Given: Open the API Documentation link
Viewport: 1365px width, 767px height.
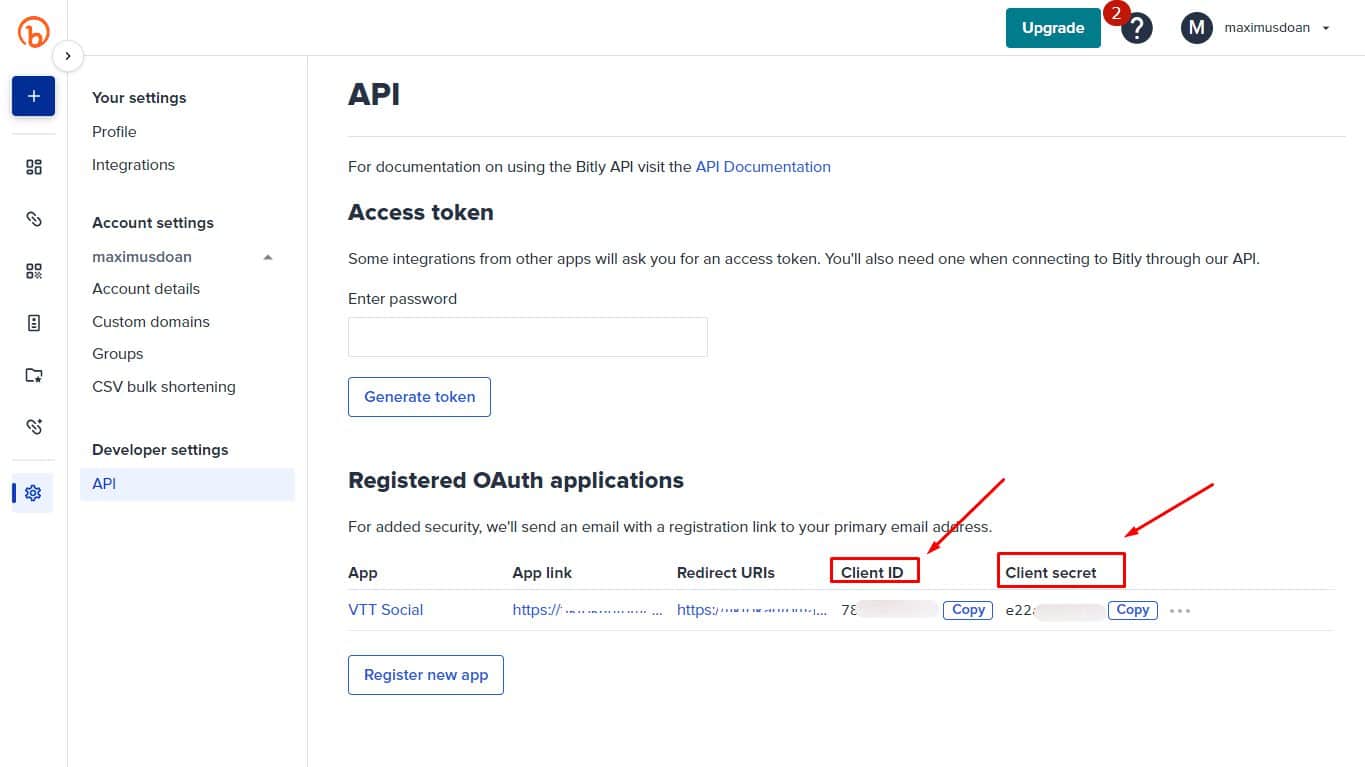Looking at the screenshot, I should pos(763,167).
